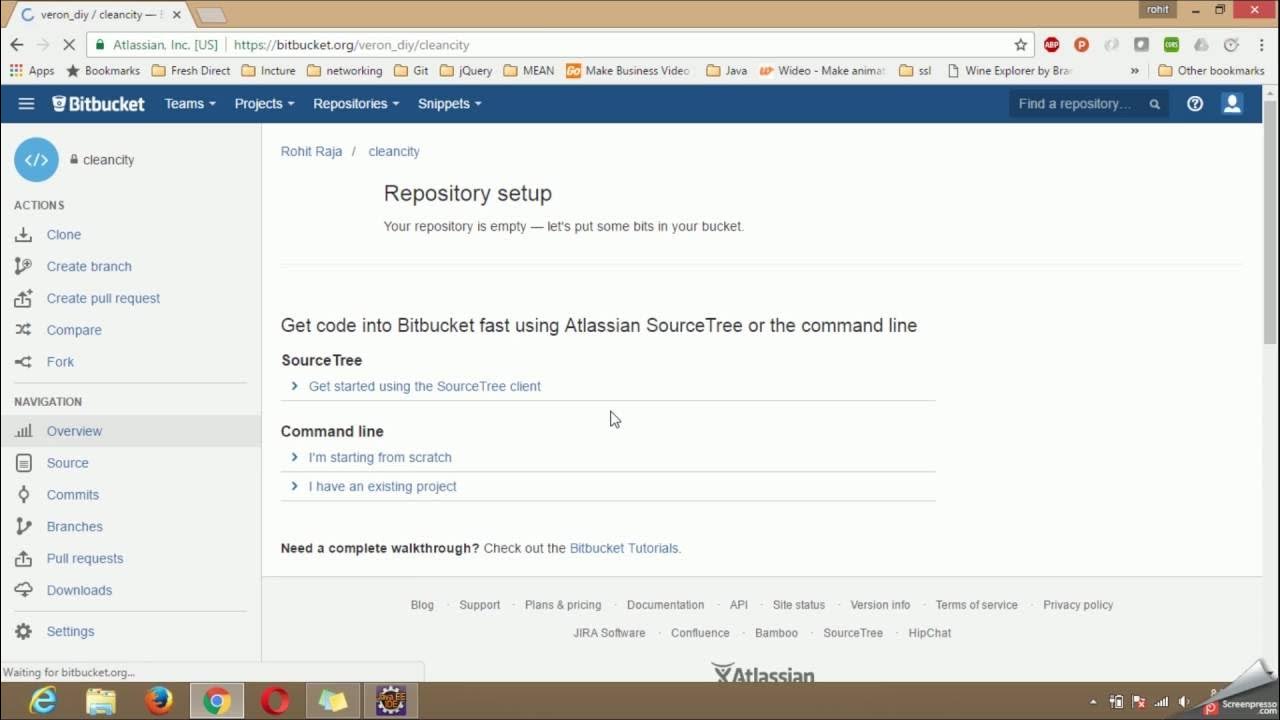The image size is (1280, 720).
Task: Open the Site status footer link
Action: 799,605
